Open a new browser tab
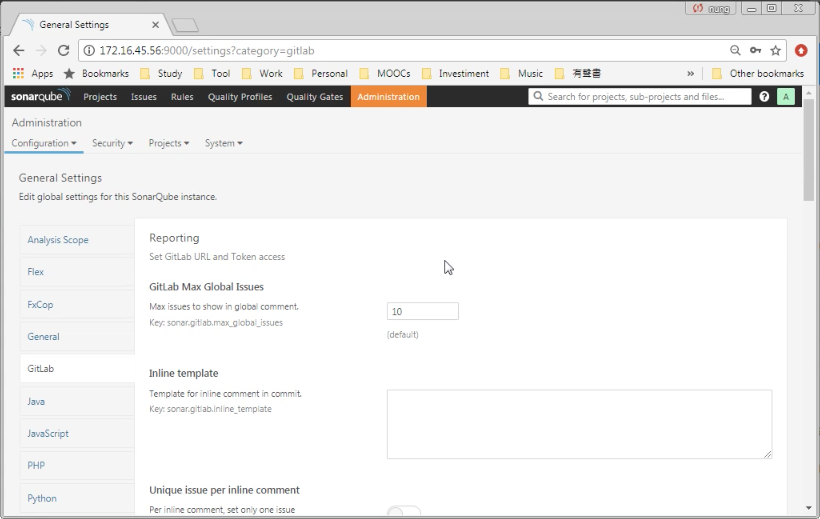 click(x=185, y=25)
